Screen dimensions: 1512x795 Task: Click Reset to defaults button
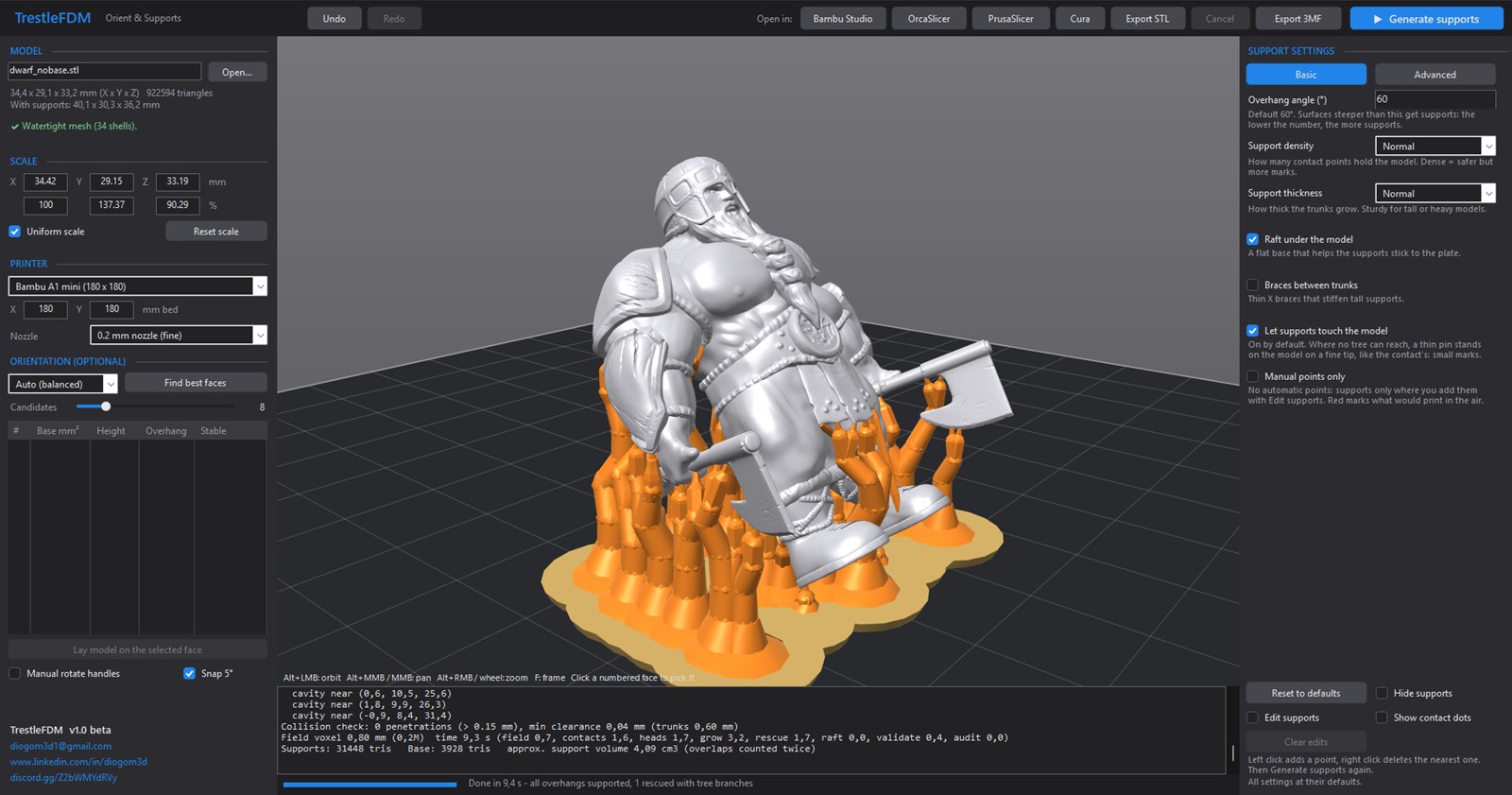[1306, 693]
